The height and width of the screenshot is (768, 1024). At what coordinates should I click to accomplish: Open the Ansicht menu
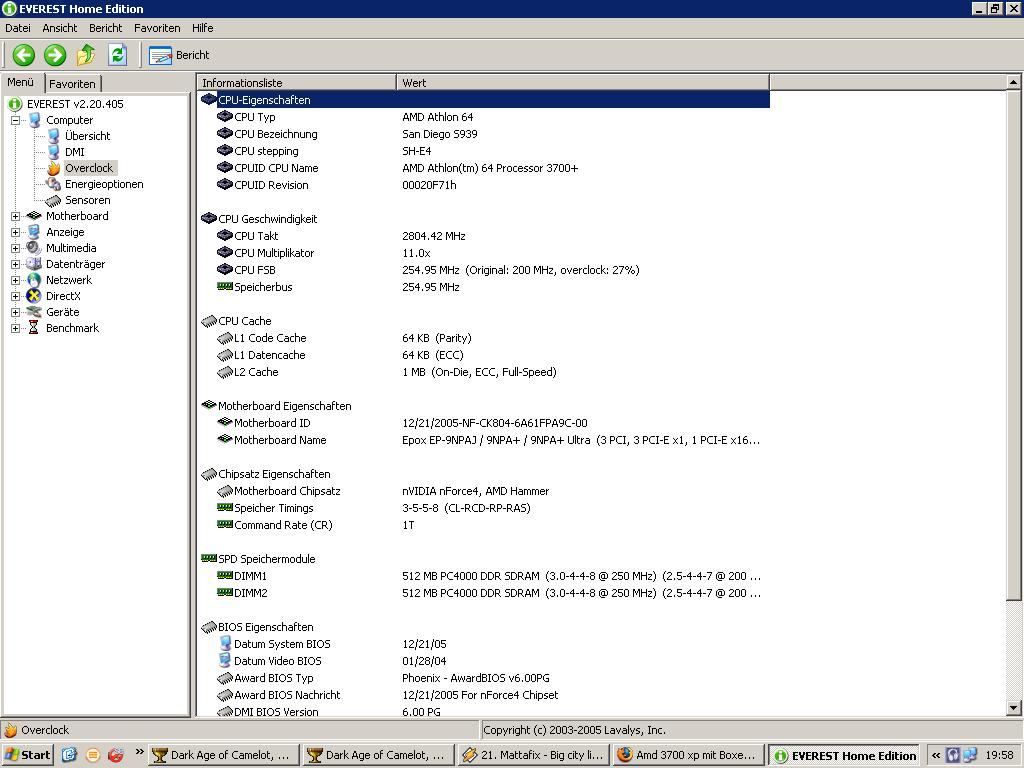59,28
